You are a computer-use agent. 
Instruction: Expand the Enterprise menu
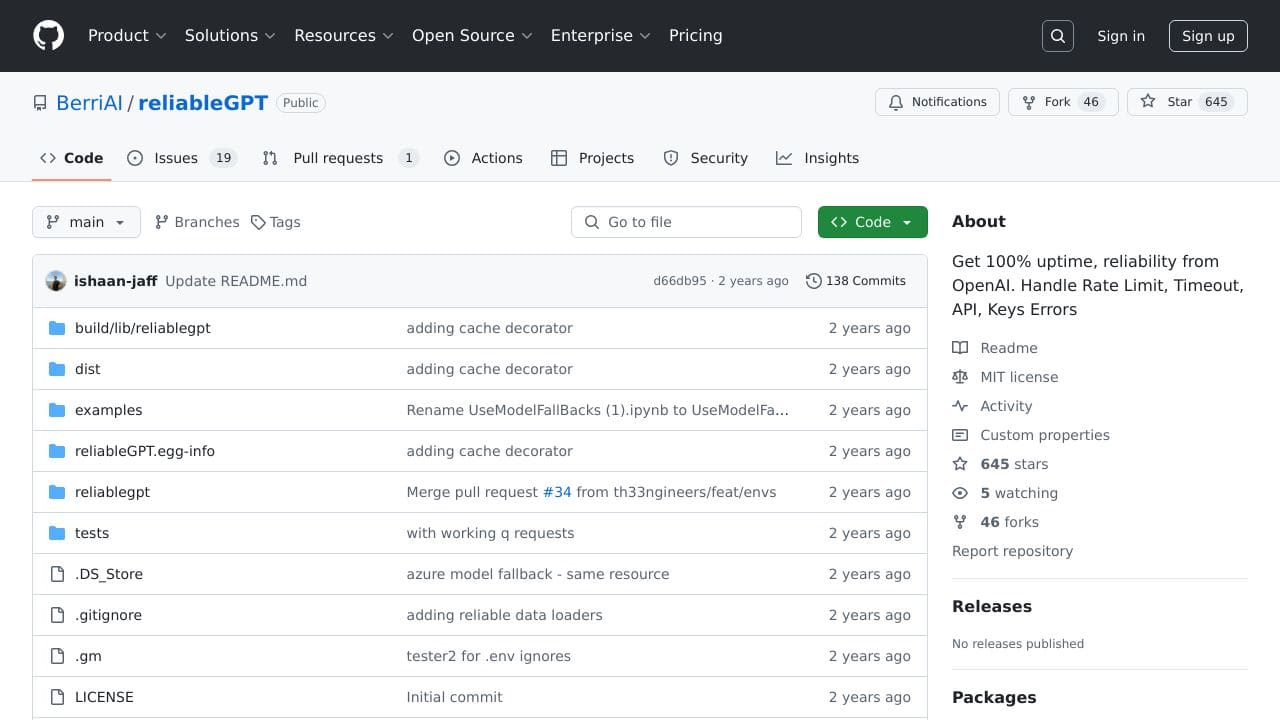(x=601, y=35)
